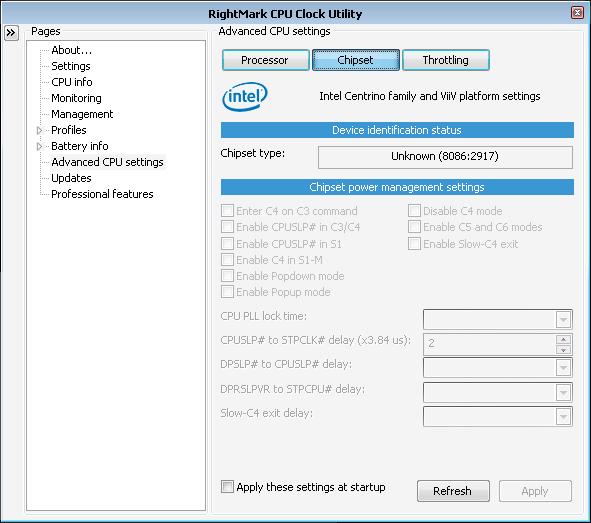Select the Chipset tab

(356, 60)
